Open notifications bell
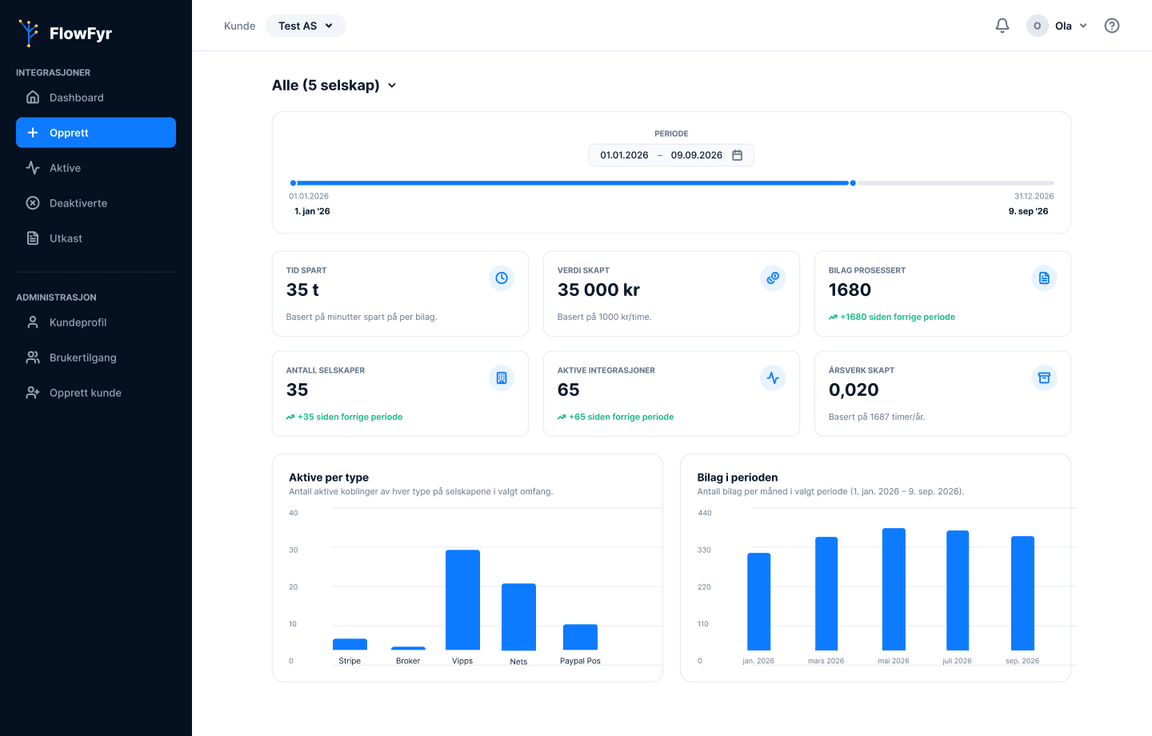The image size is (1152, 736). coord(1002,26)
